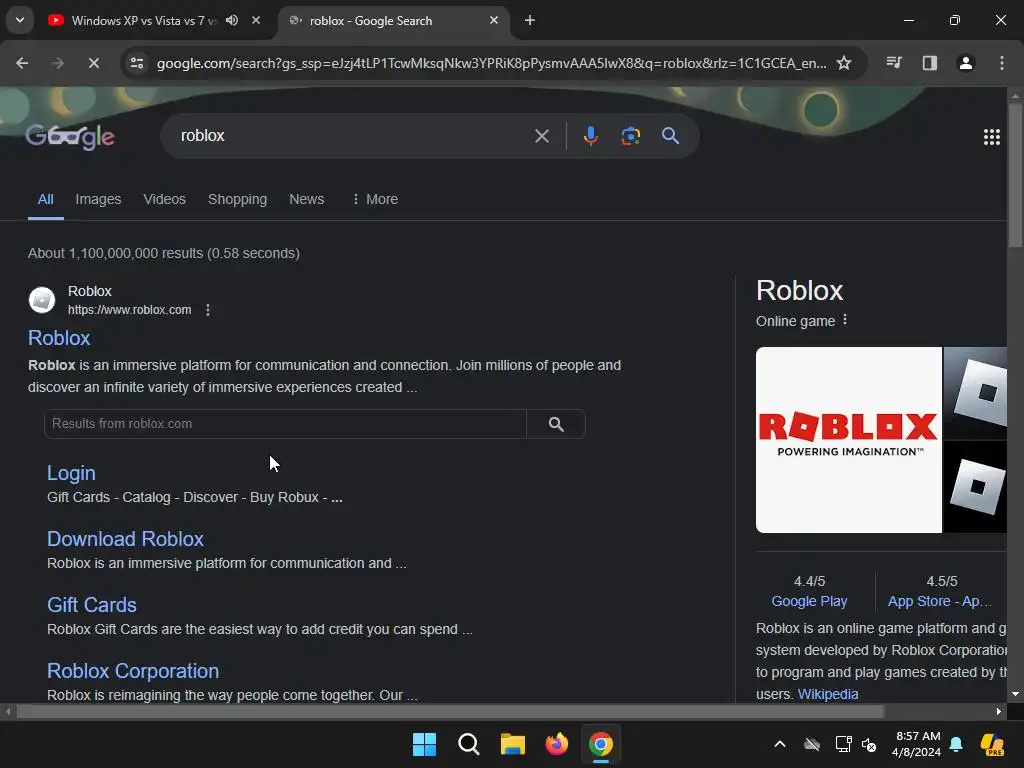Image resolution: width=1024 pixels, height=768 pixels.
Task: Switch to Images results
Action: point(98,199)
